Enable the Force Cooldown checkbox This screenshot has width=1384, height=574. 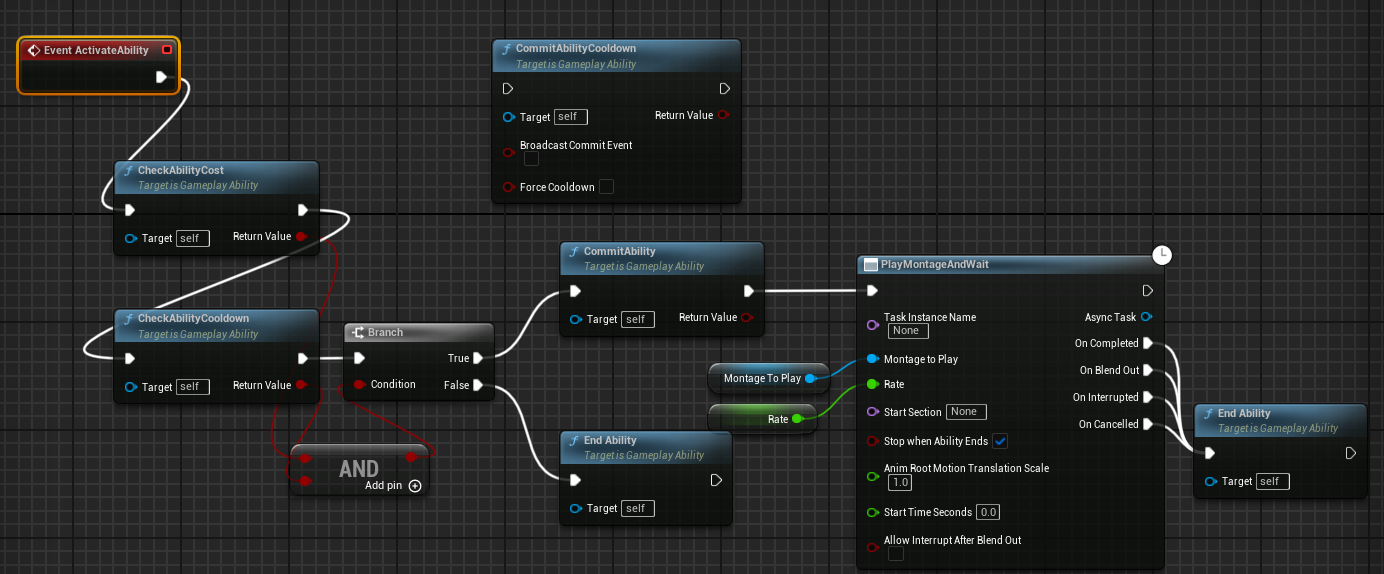(605, 187)
